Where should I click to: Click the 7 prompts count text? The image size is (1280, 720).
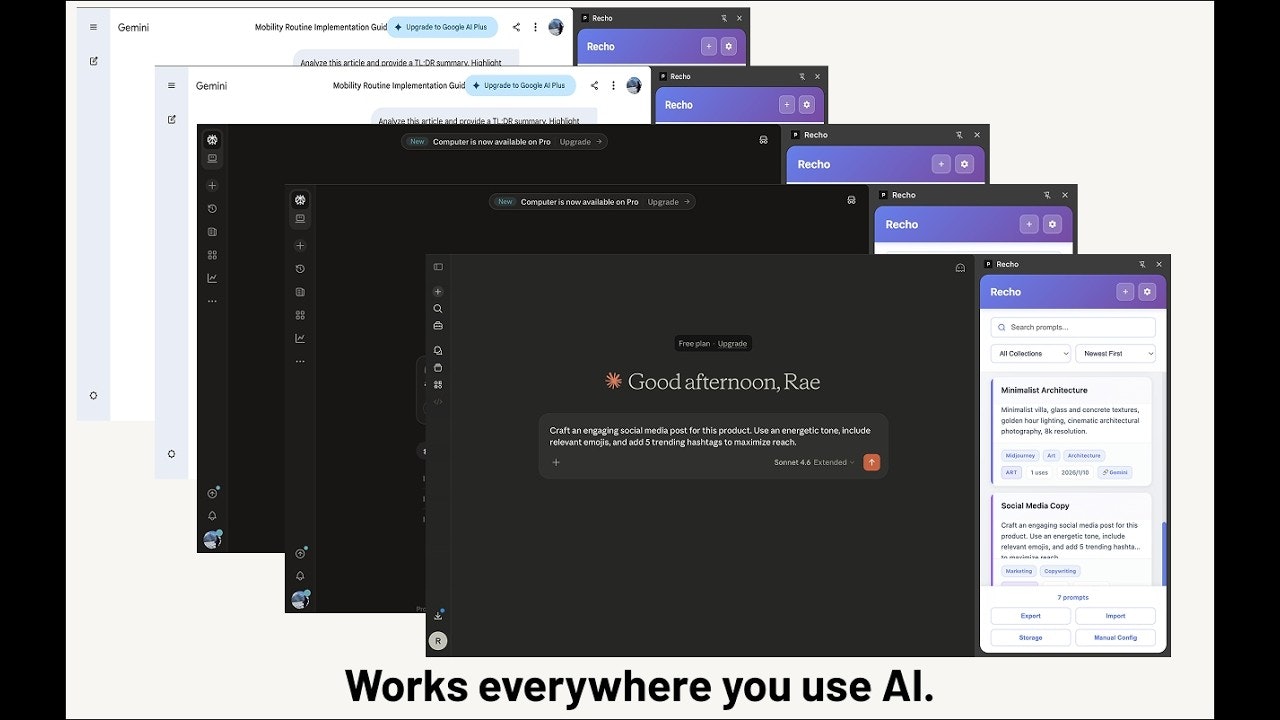tap(1073, 598)
